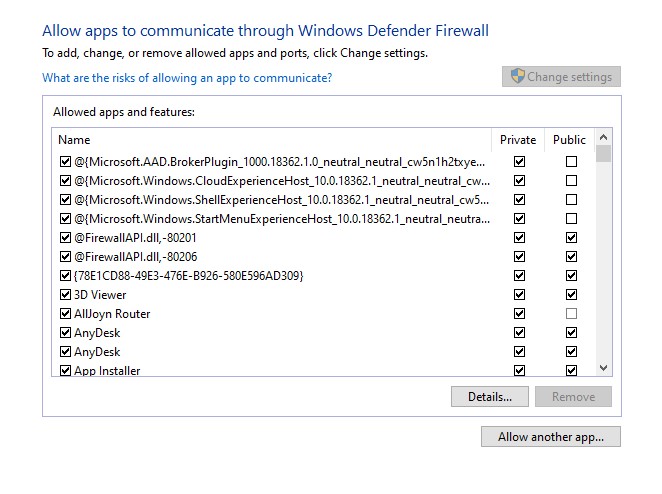The image size is (662, 494).
Task: Uncheck the FirewallAPI.dll,-80206 name checkbox
Action: (65, 257)
